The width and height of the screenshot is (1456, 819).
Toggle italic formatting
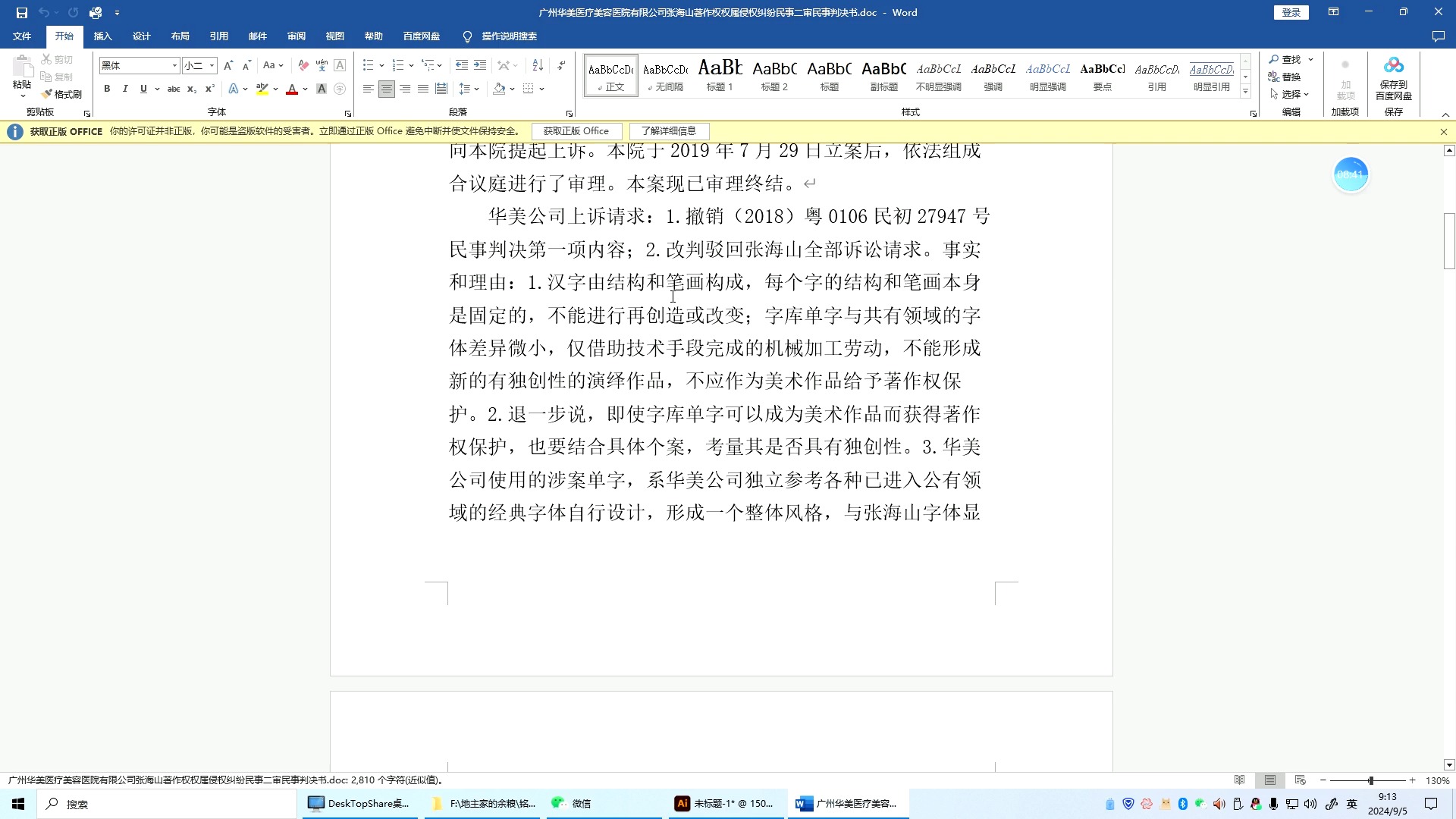[125, 89]
